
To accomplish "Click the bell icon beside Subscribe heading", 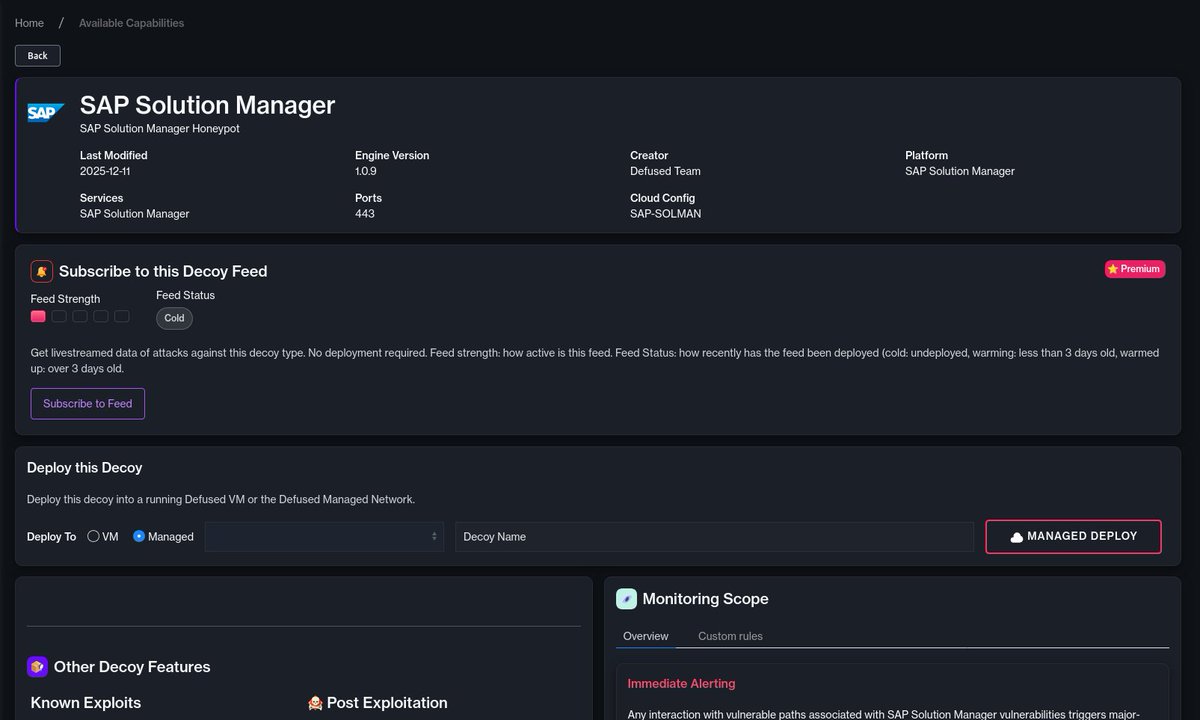I will [41, 271].
